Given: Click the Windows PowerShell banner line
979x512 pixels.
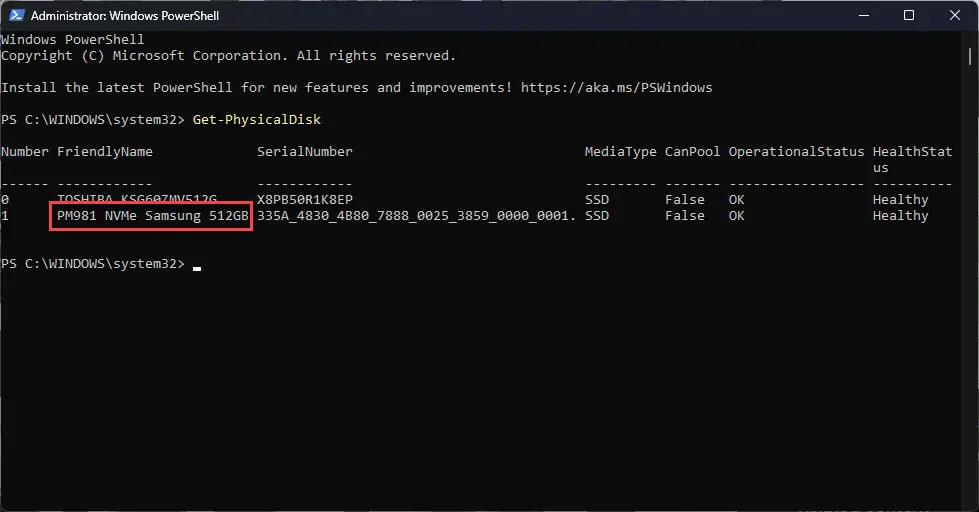Looking at the screenshot, I should click(x=72, y=39).
